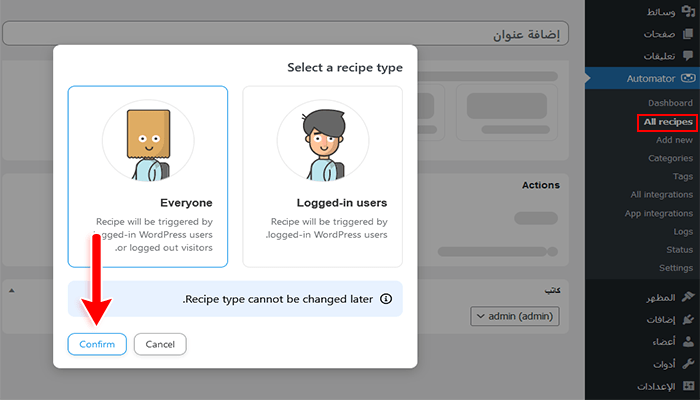The image size is (700, 400).
Task: Click the Logged-in users avatar image
Action: coord(323,140)
